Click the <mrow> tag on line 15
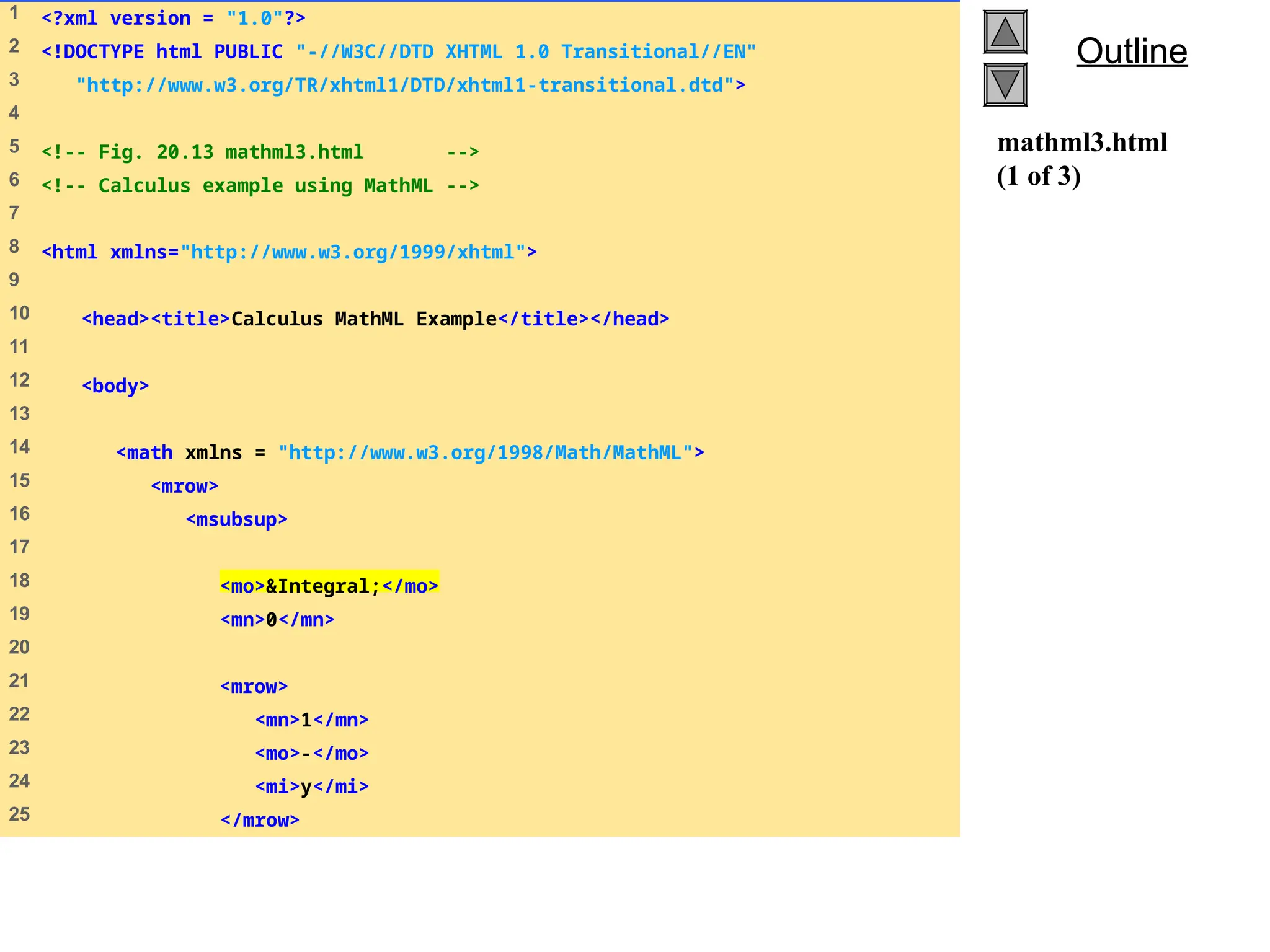 185,487
